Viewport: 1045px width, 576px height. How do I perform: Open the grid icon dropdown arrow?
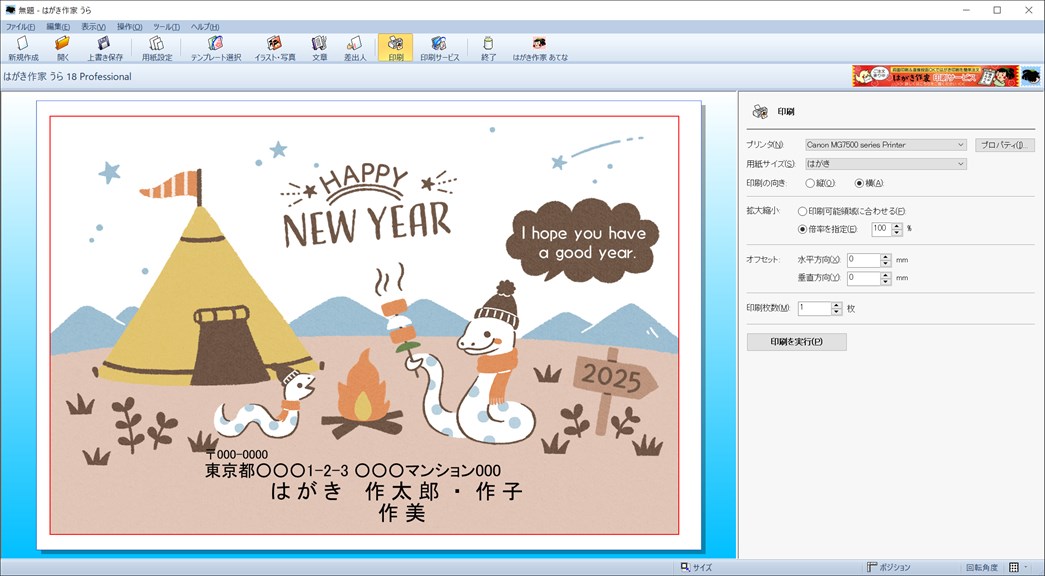pyautogui.click(x=1026, y=567)
